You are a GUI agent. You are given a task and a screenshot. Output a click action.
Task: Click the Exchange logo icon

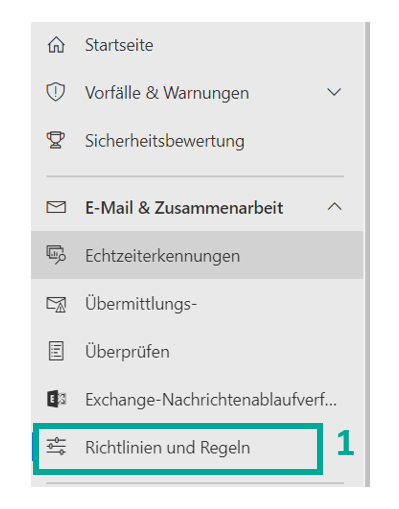pos(56,399)
